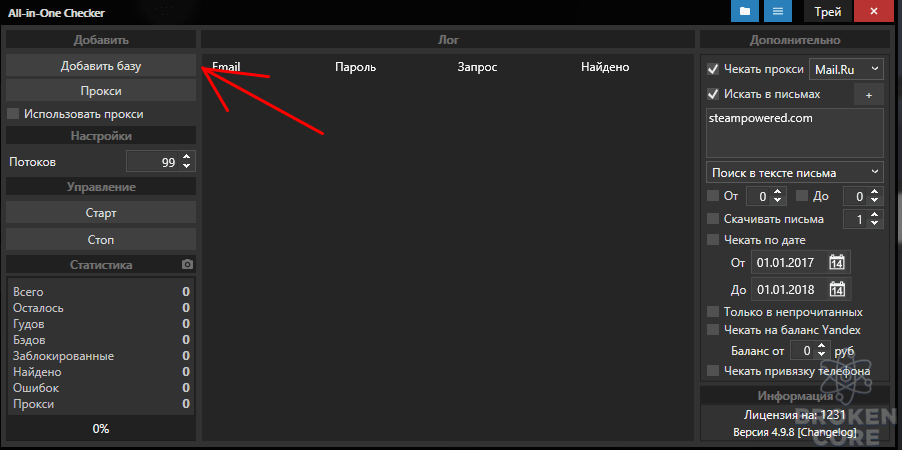Increase the Потоков thread count
The height and width of the screenshot is (450, 902).
[186, 157]
